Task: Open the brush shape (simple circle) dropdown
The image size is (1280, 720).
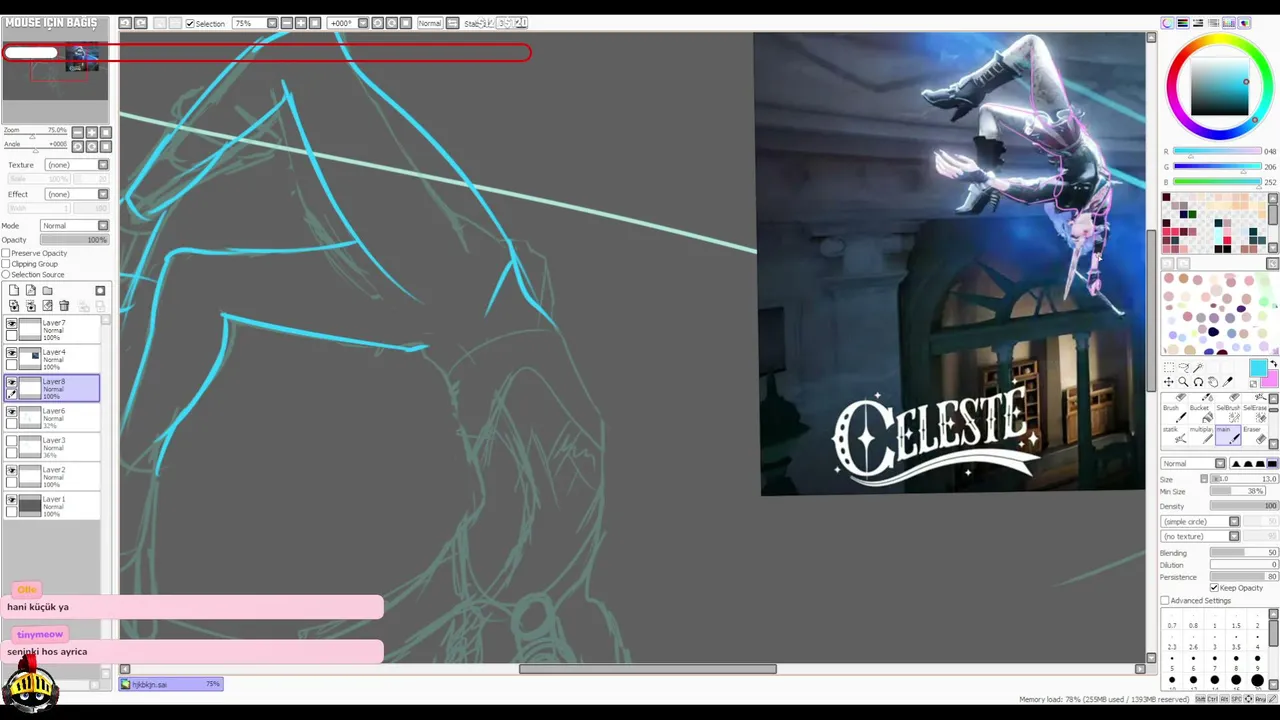Action: [1200, 522]
